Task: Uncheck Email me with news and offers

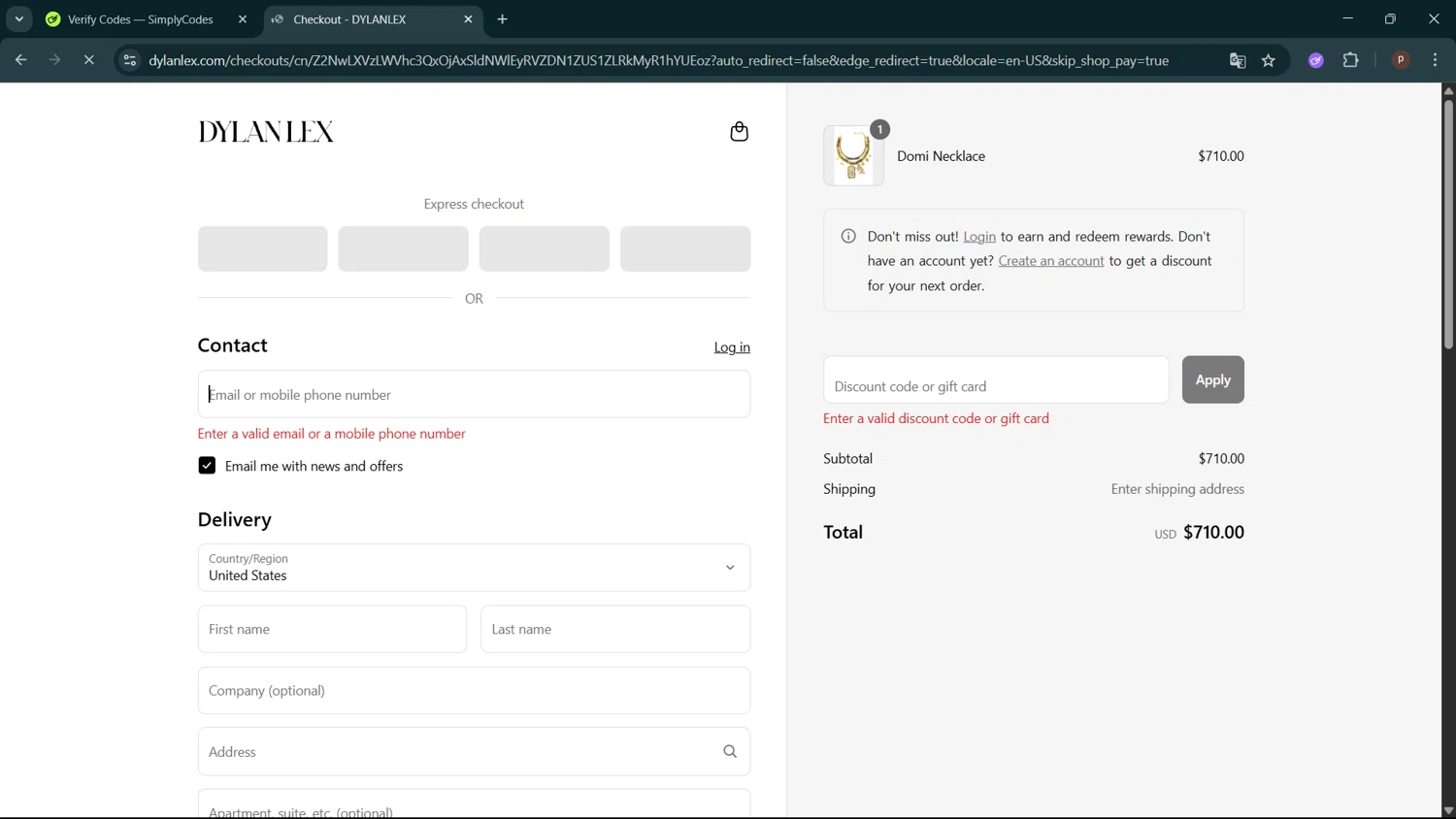Action: coord(207,466)
